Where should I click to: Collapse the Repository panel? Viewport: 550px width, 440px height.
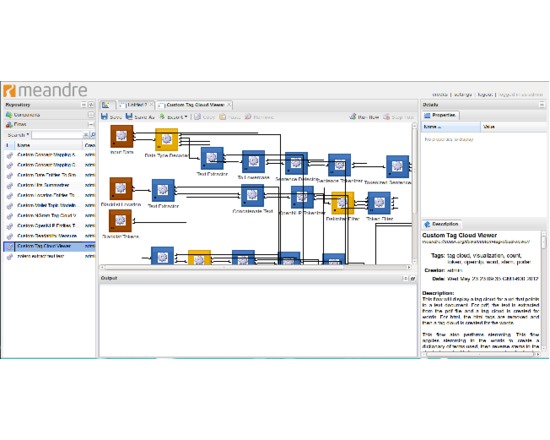tap(83, 105)
